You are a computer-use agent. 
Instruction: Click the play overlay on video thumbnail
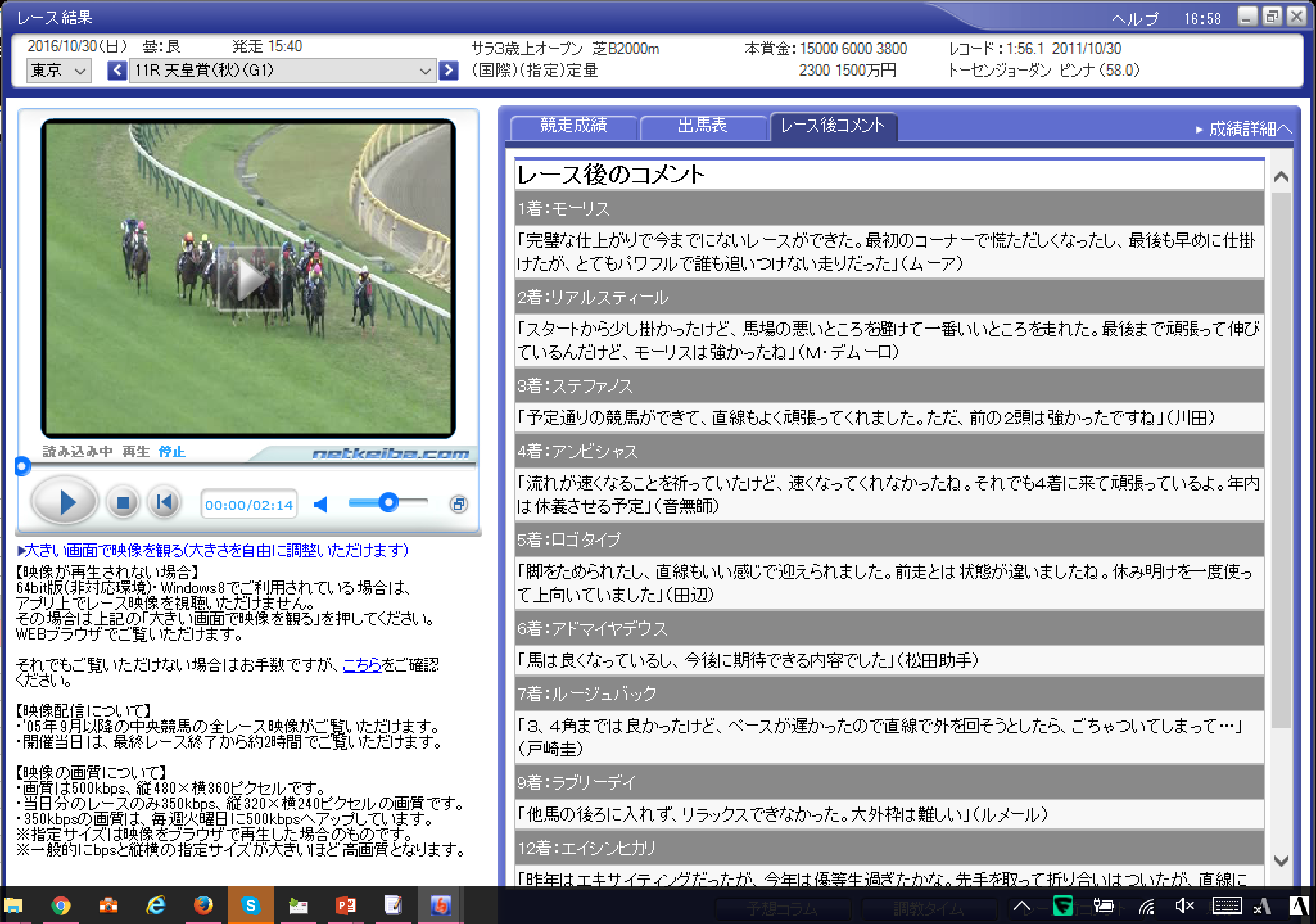pos(249,278)
